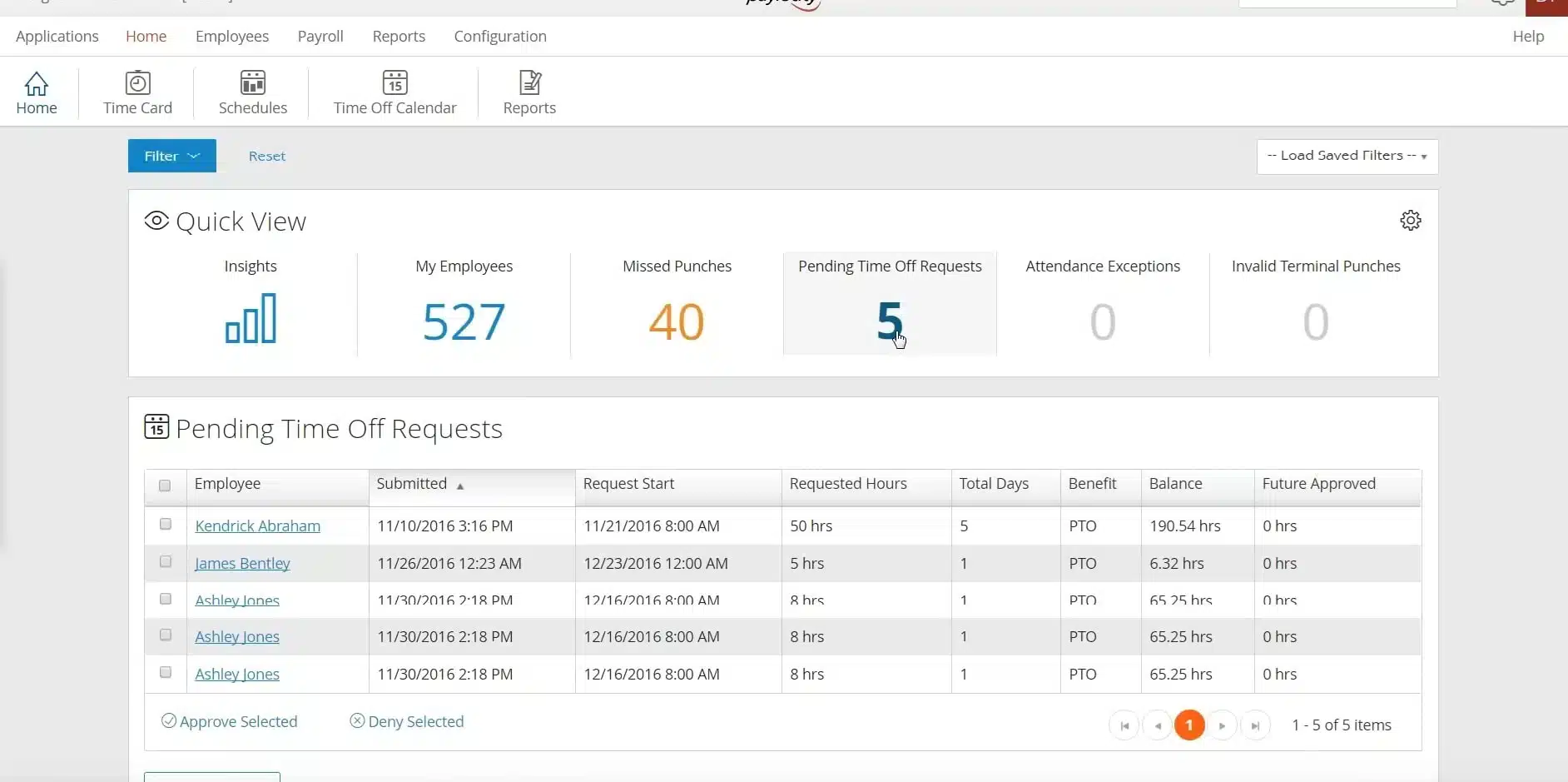Open the Reports notepad icon
Screen dimensions: 1568x782
click(529, 83)
